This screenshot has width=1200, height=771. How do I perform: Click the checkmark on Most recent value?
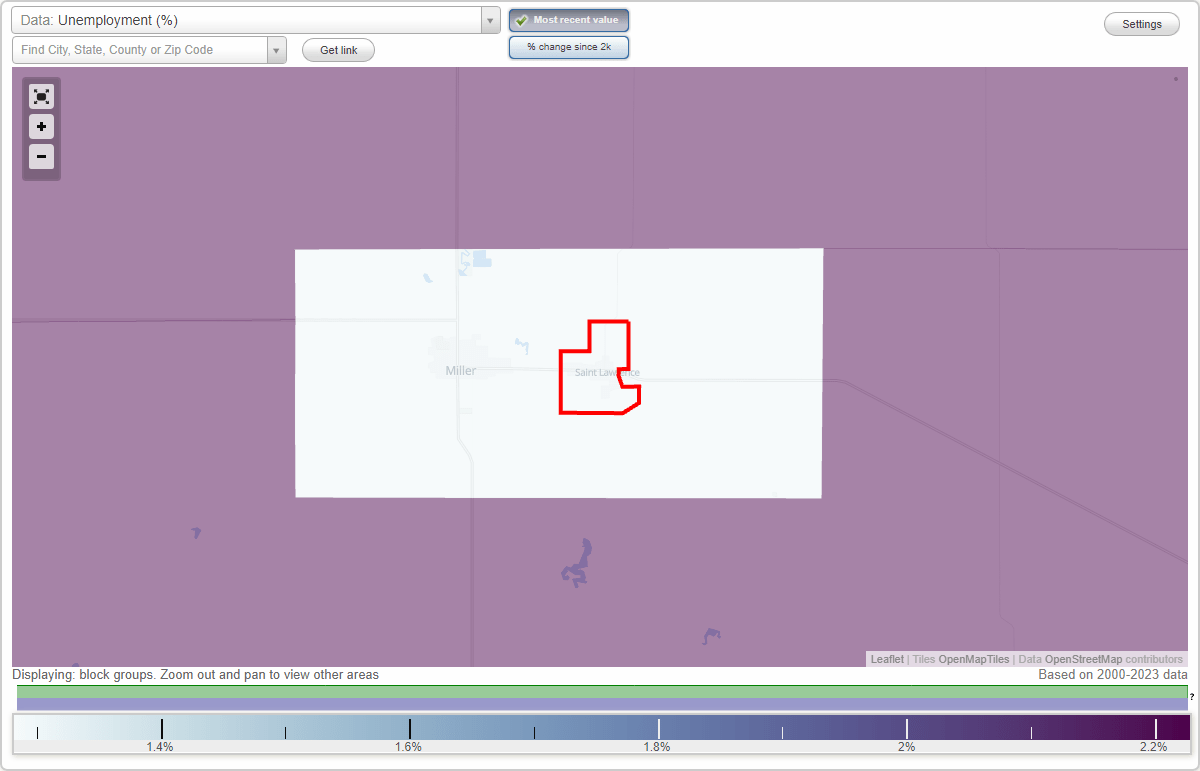[520, 19]
